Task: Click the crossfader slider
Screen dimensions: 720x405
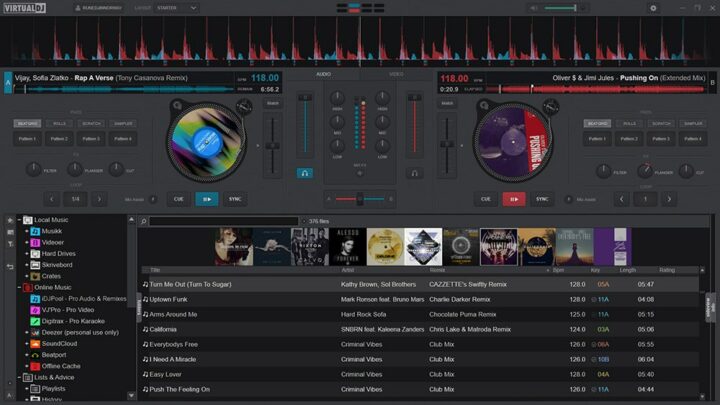Action: point(360,198)
